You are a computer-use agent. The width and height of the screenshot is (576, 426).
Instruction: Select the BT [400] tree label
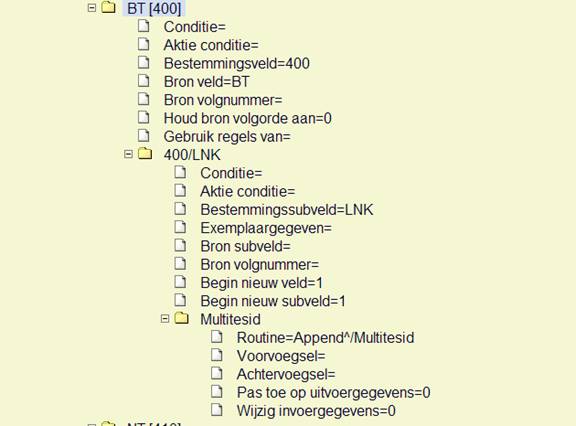154,8
